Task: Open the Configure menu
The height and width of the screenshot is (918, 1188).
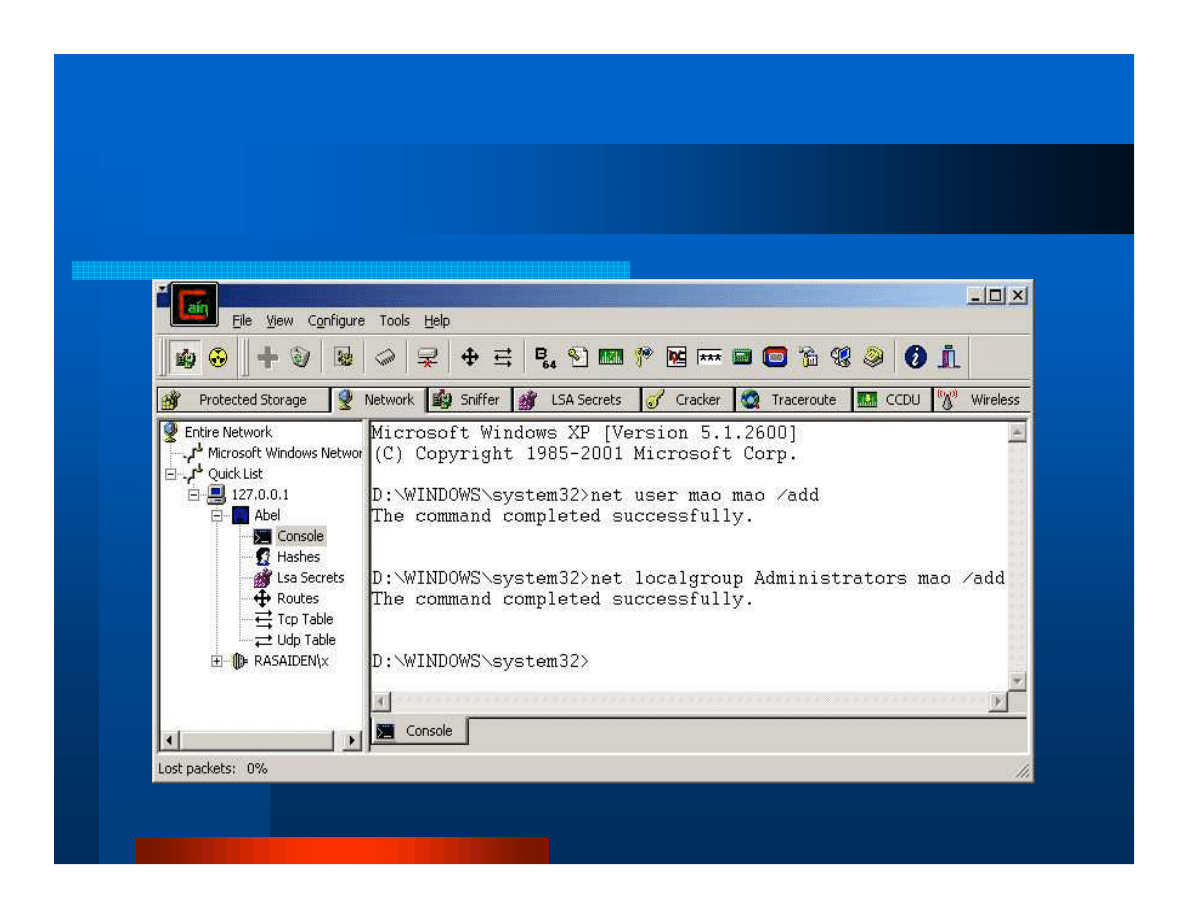Action: point(336,321)
